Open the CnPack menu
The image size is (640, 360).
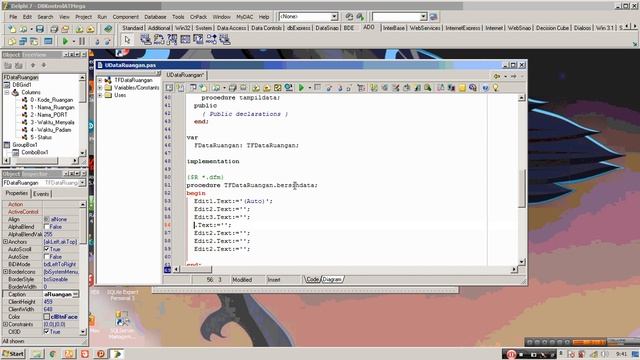point(198,17)
